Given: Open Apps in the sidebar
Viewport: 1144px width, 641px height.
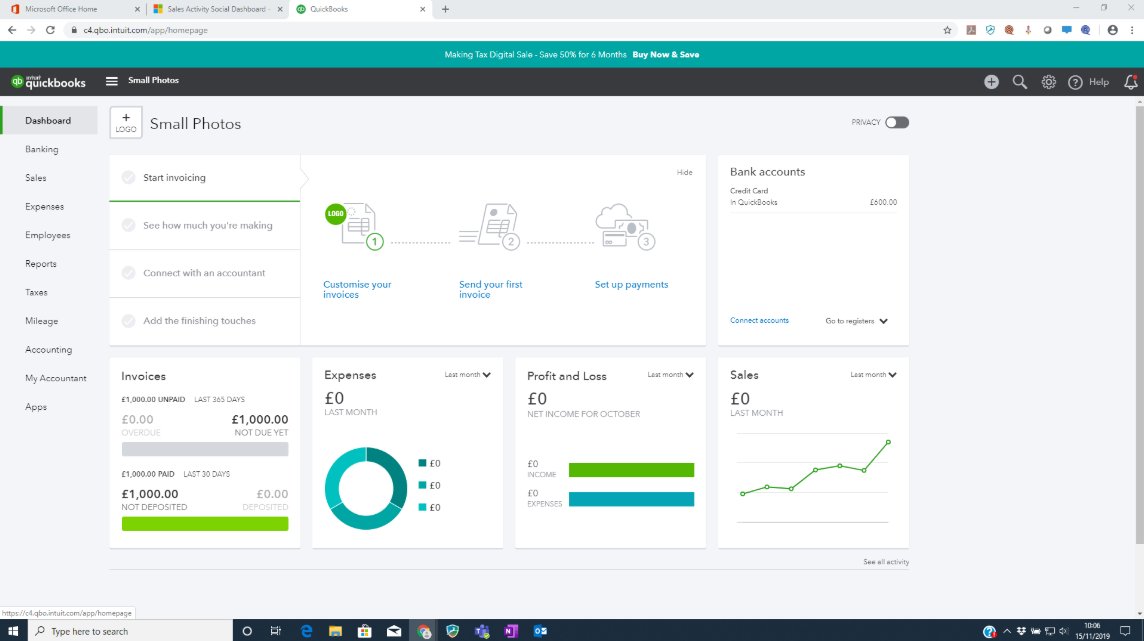Looking at the screenshot, I should [x=36, y=407].
